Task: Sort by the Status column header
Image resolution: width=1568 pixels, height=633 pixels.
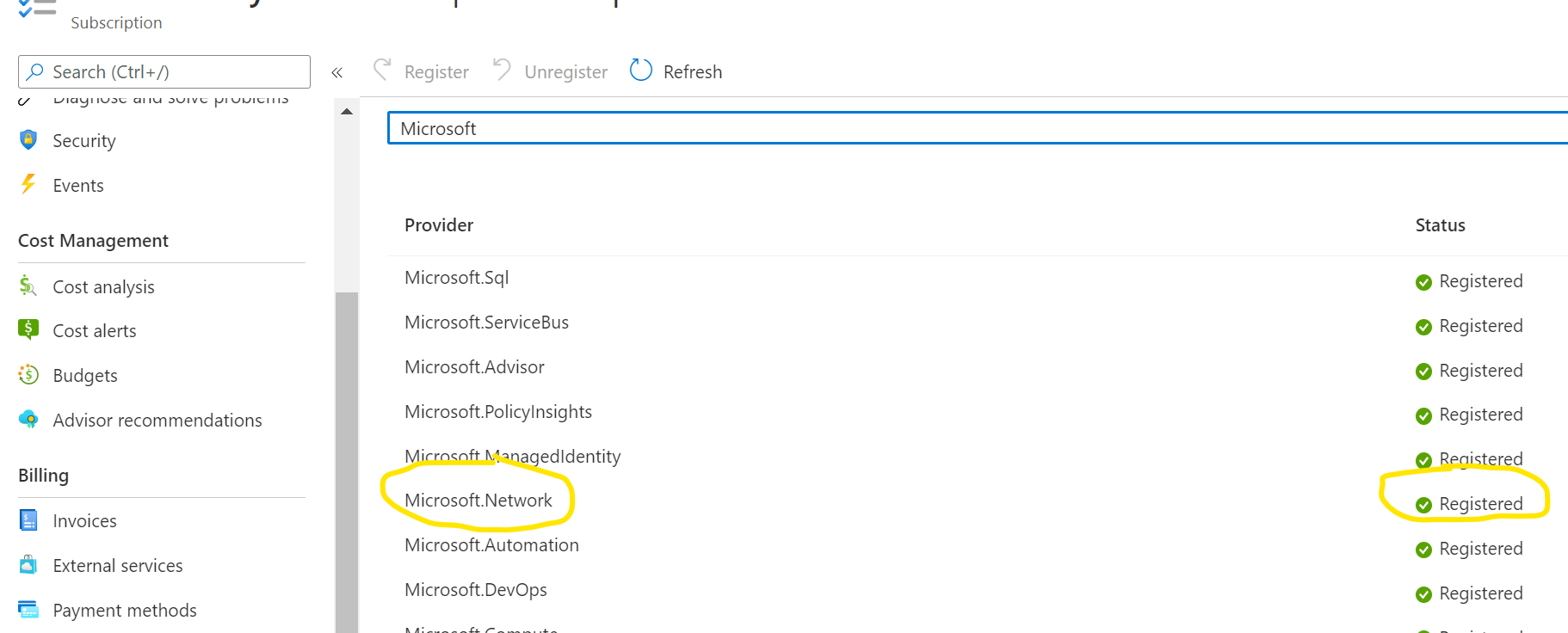Action: click(x=1440, y=225)
